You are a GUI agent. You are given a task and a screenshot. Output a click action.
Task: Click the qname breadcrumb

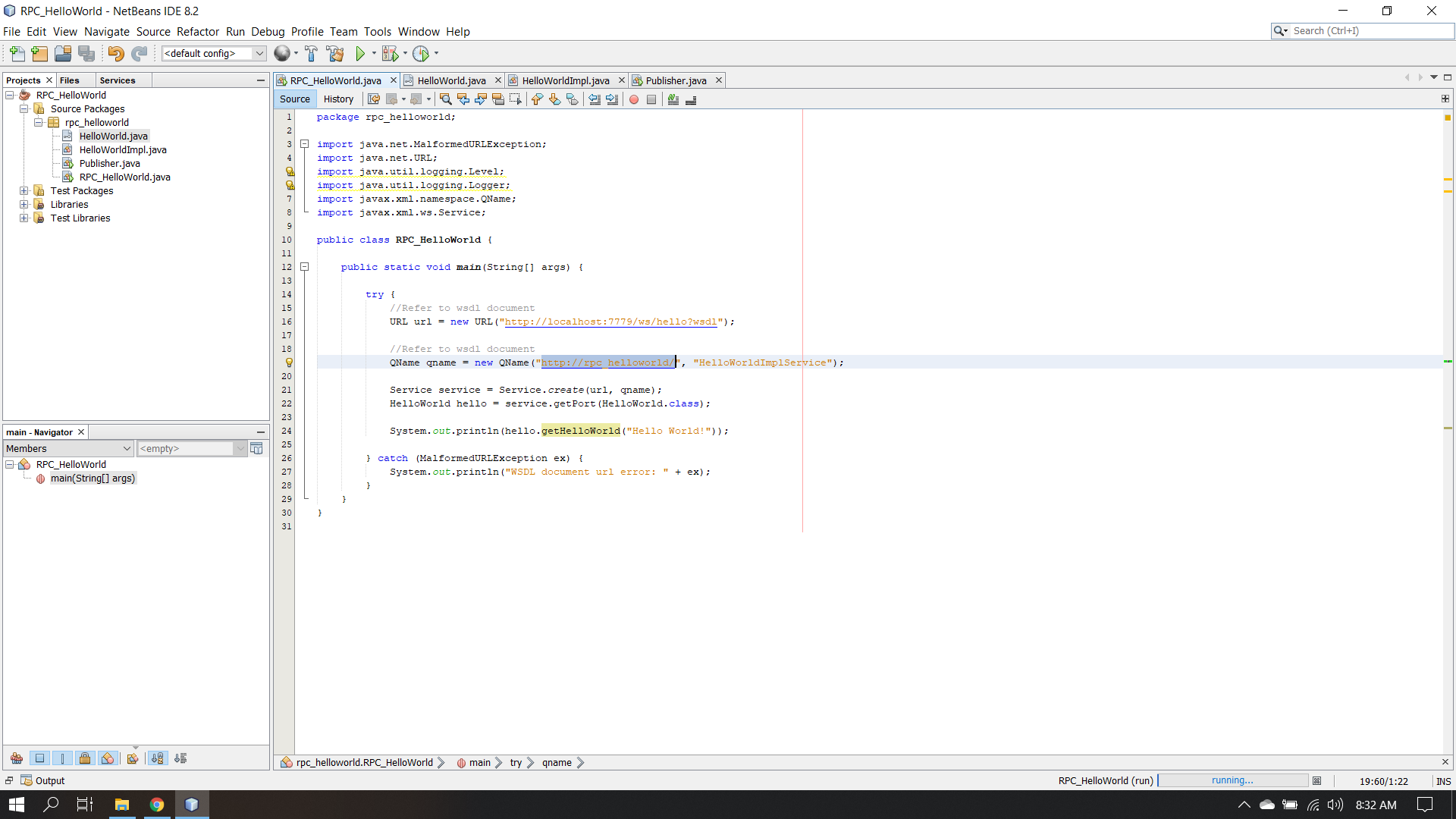[557, 763]
